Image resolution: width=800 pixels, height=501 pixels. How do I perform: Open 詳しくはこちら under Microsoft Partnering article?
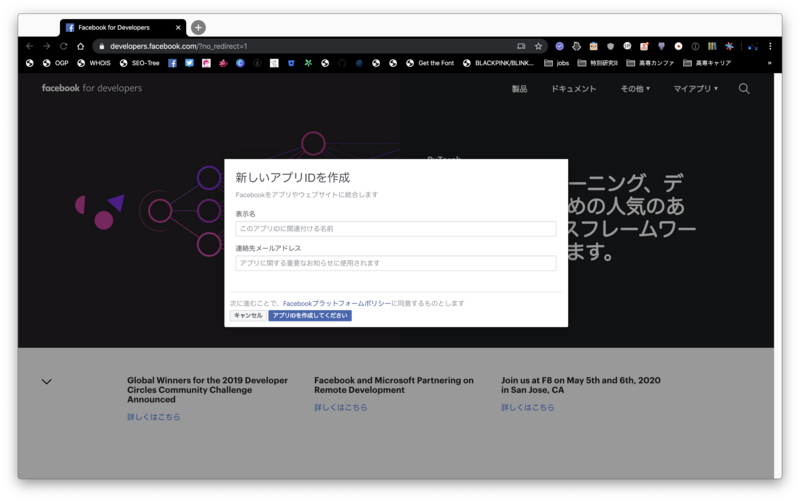(x=341, y=407)
